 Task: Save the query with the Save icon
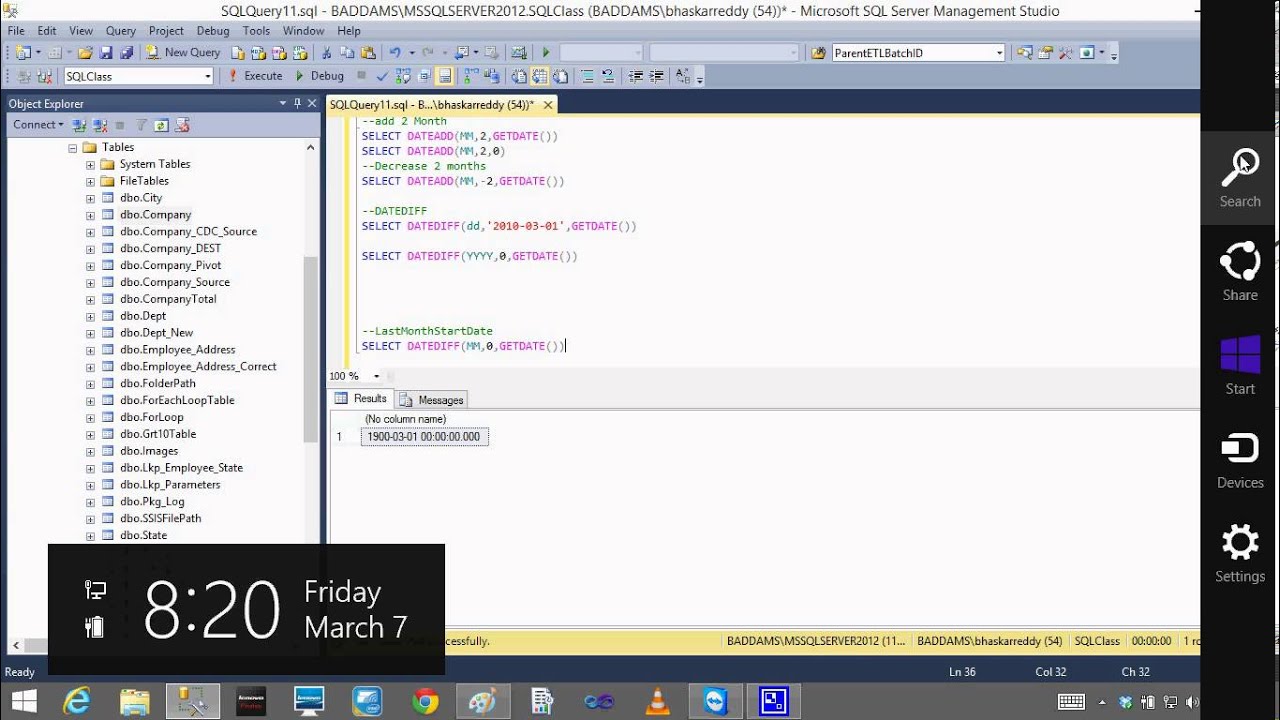106,52
